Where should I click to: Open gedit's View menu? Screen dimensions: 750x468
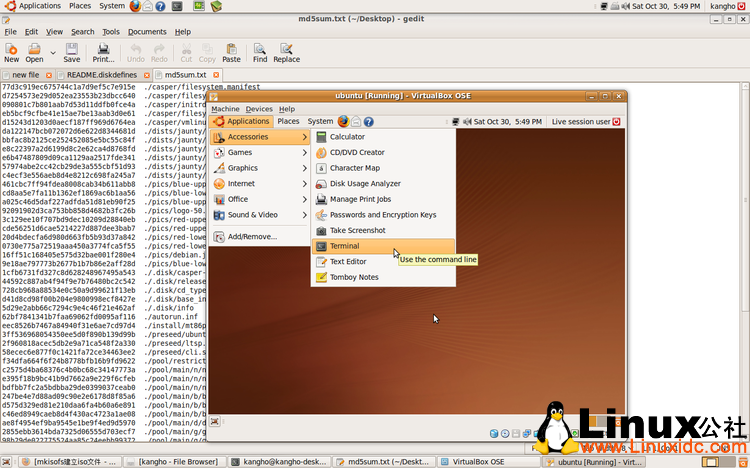(x=54, y=32)
